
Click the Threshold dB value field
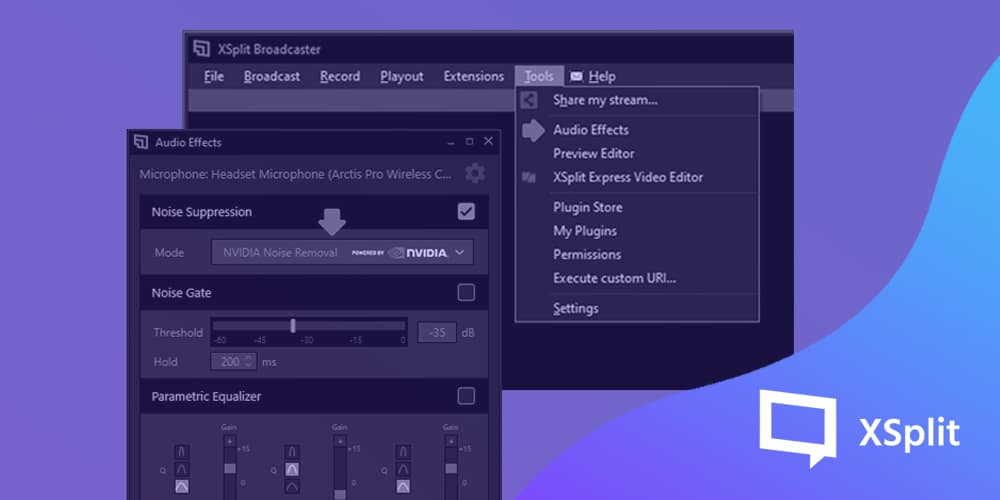tap(436, 332)
